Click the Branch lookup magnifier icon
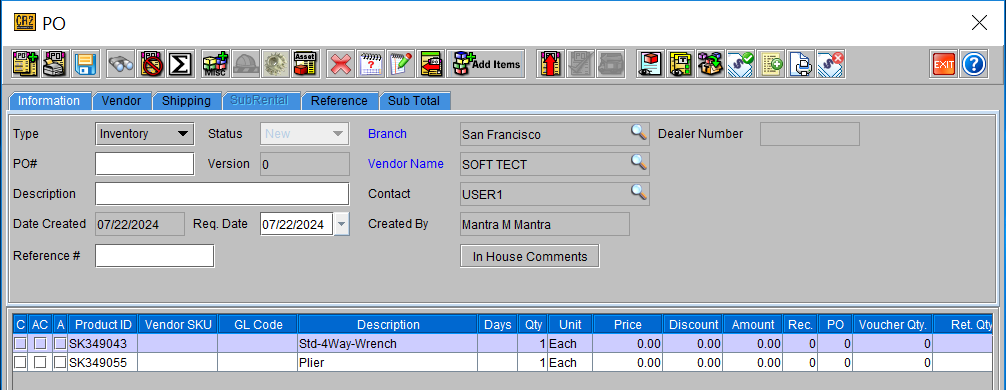Viewport: 1006px width, 390px height. click(638, 132)
